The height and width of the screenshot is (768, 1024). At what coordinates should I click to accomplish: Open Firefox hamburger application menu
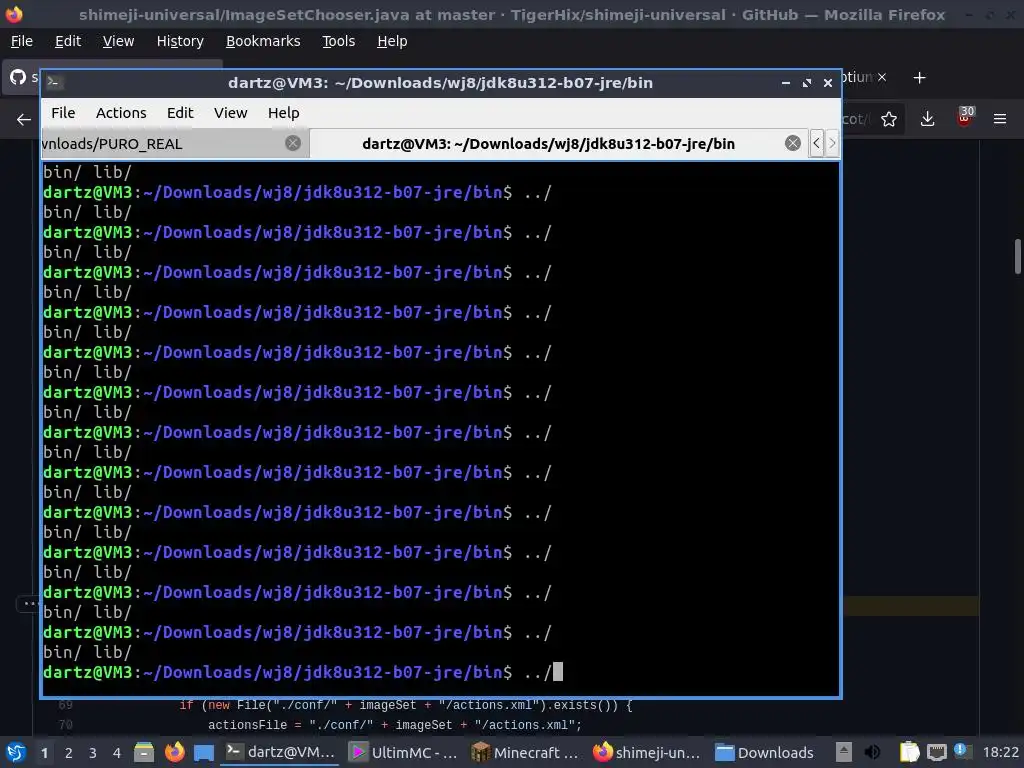click(1000, 119)
